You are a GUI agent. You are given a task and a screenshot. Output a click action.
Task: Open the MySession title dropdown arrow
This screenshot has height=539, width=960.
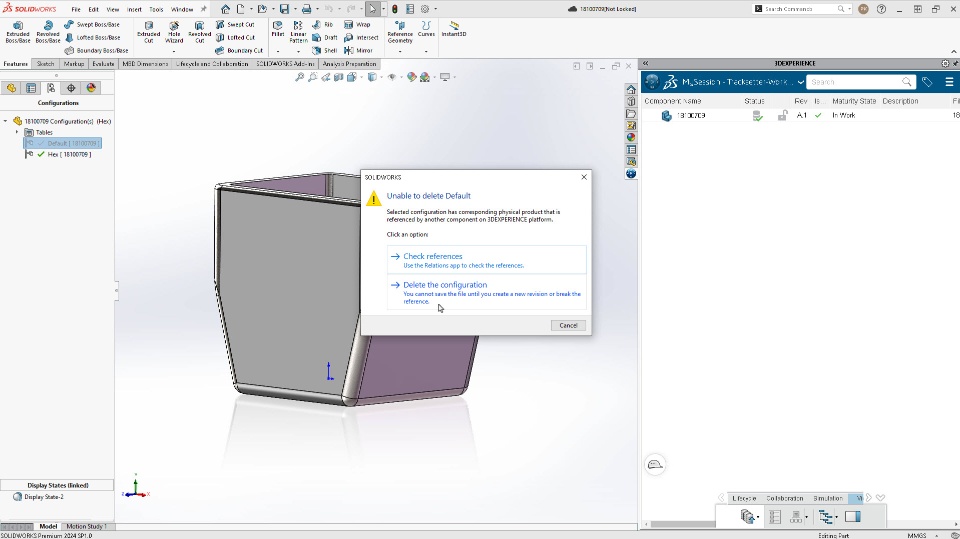click(x=800, y=82)
